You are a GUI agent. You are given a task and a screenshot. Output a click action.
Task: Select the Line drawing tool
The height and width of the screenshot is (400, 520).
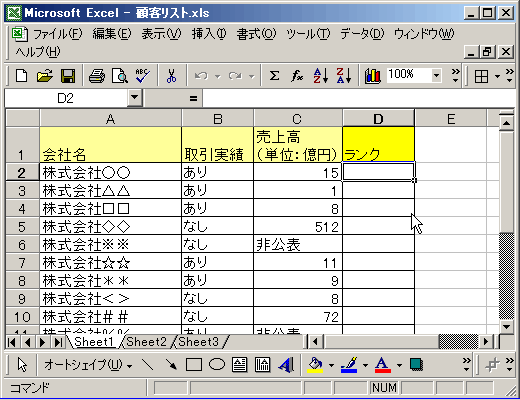coord(147,365)
